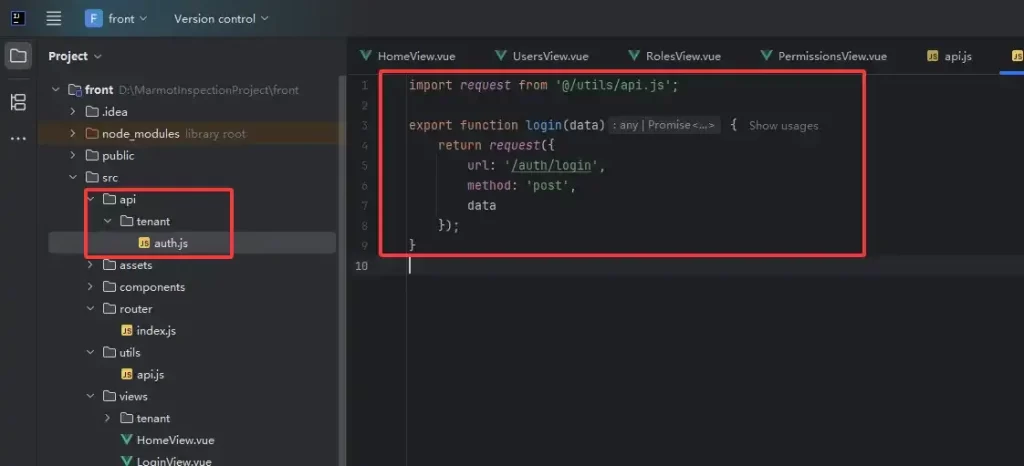Click the Show usages inlay link
Screen dimensions: 1024x466
click(x=783, y=126)
